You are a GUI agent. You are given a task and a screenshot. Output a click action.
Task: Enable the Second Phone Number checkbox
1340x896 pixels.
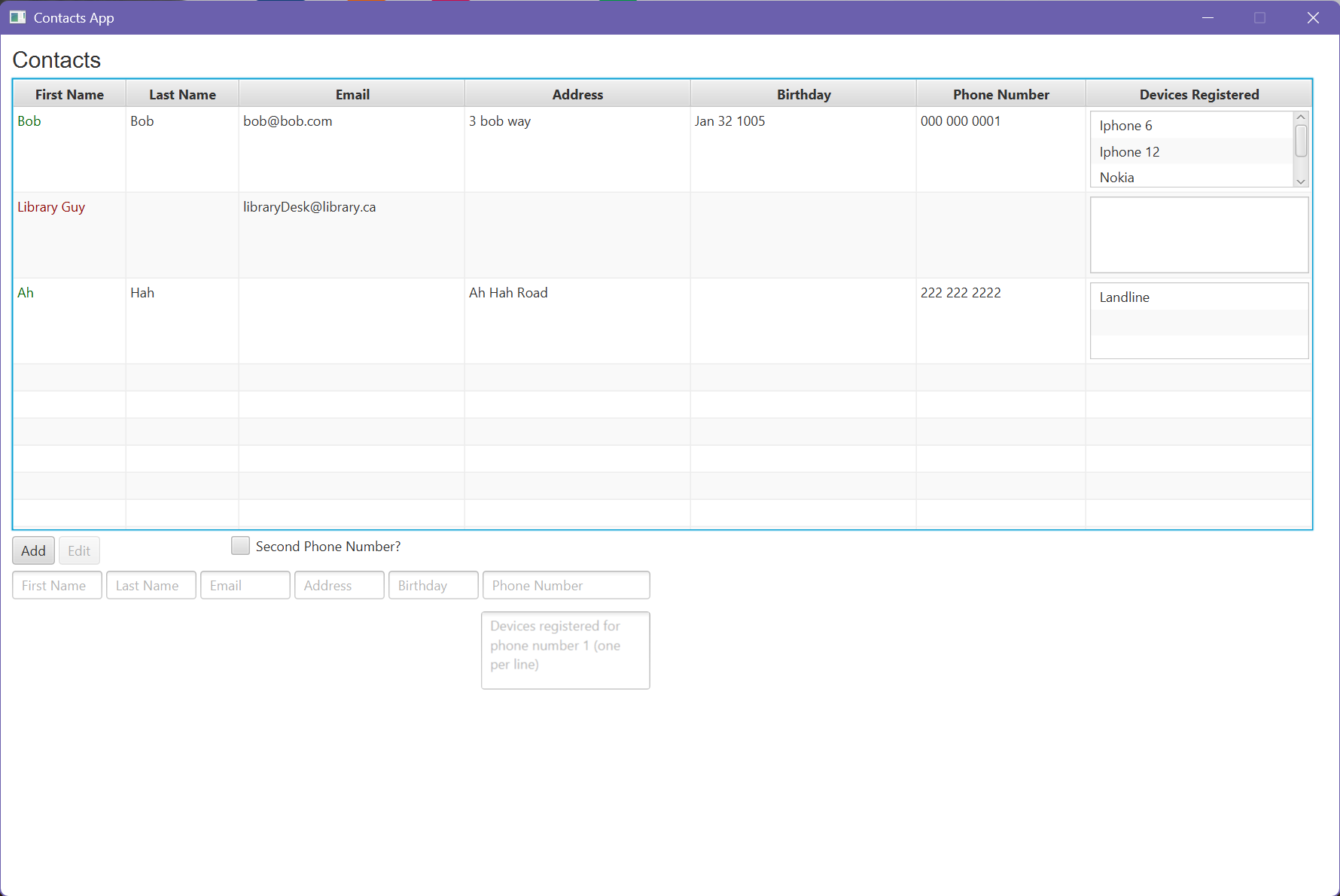[x=240, y=546]
